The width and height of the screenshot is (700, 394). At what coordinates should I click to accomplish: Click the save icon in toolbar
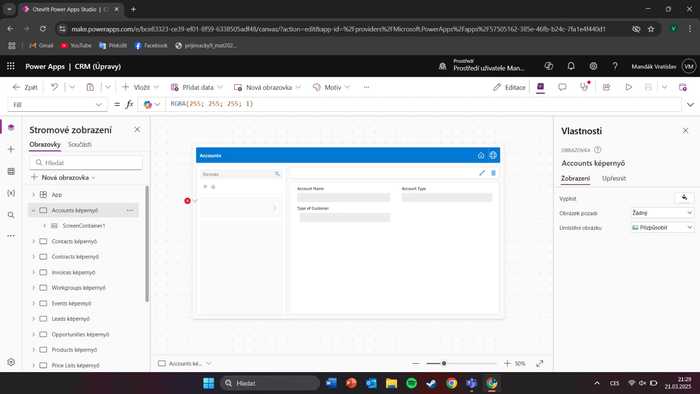click(x=649, y=87)
